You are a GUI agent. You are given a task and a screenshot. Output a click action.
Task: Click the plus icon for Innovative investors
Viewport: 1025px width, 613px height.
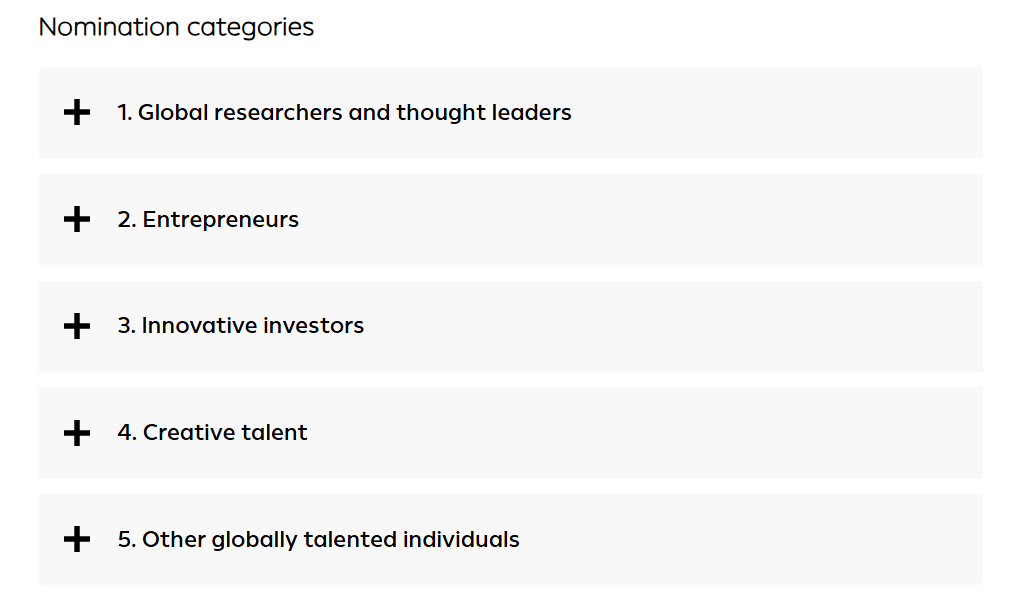point(76,326)
